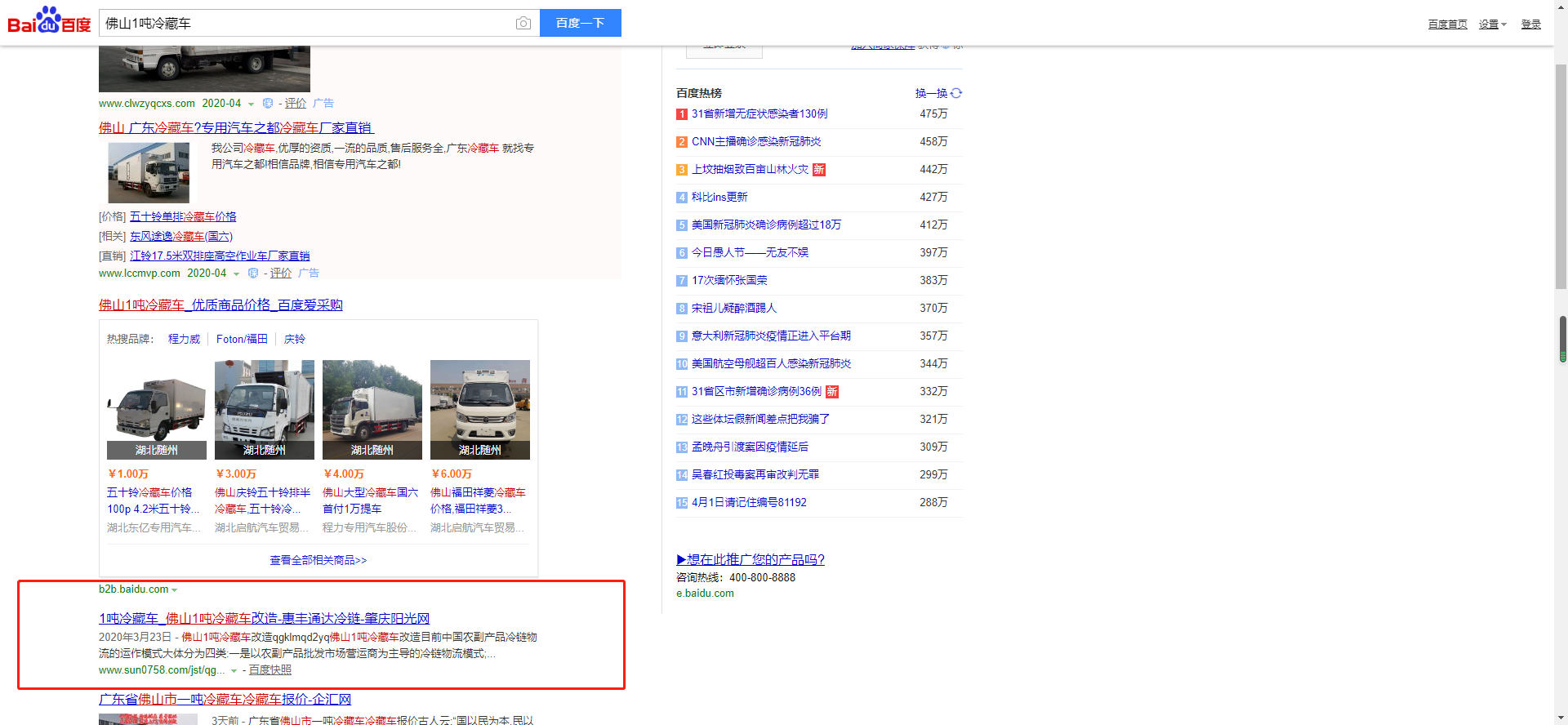Click 新 tag beside 31省区市新增确诊 topic
Screen dimensions: 1568x725
coord(832,392)
